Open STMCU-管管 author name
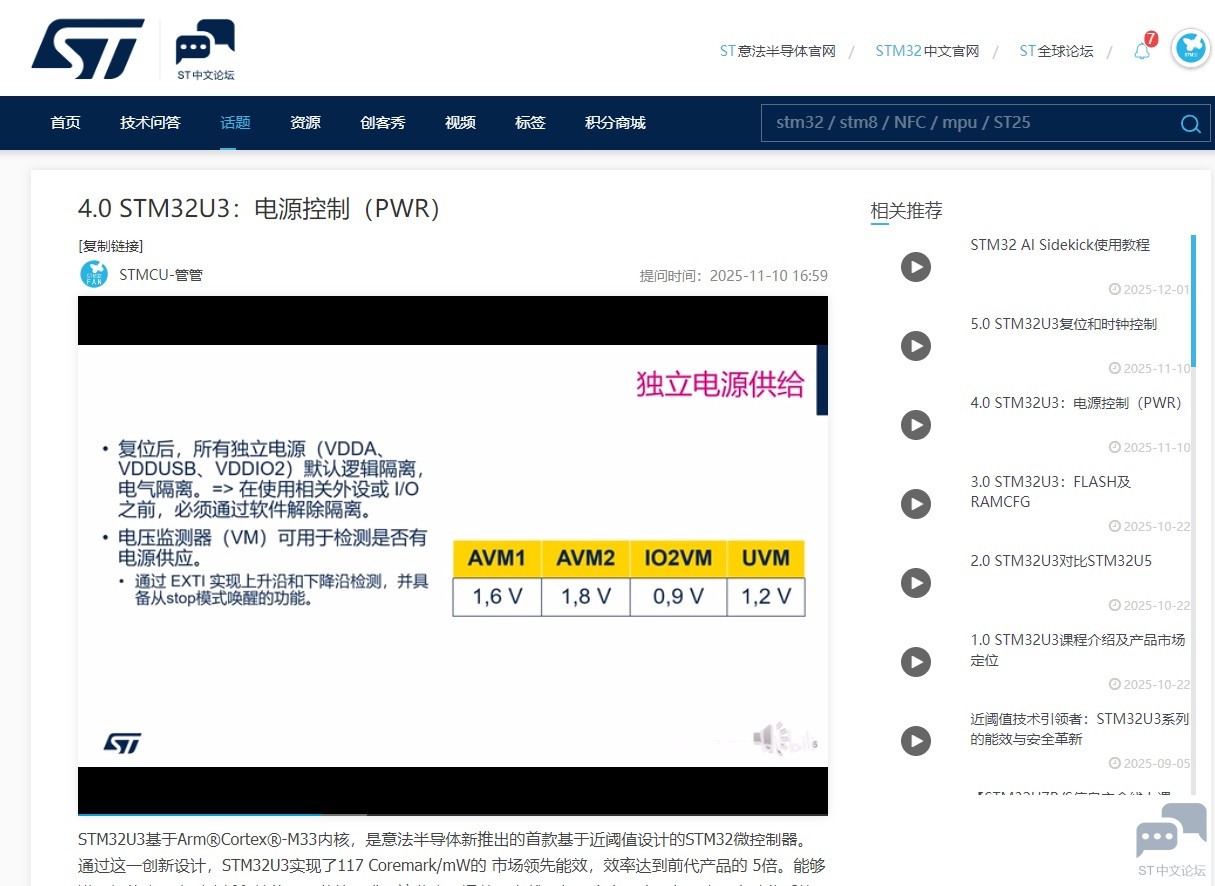This screenshot has width=1215, height=886. tap(161, 274)
